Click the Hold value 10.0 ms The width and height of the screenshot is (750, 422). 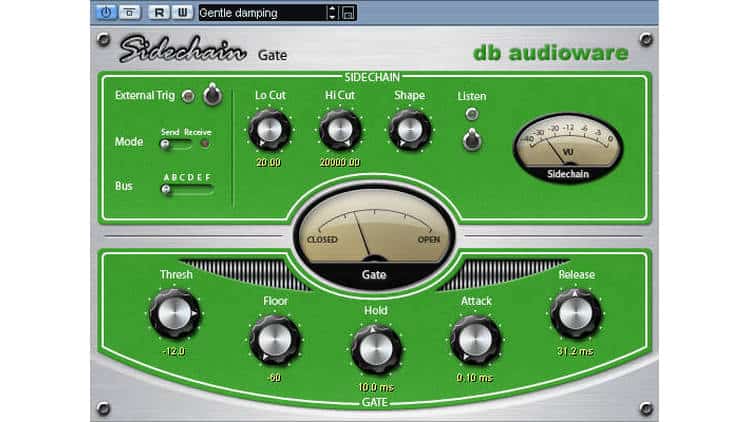pyautogui.click(x=376, y=387)
